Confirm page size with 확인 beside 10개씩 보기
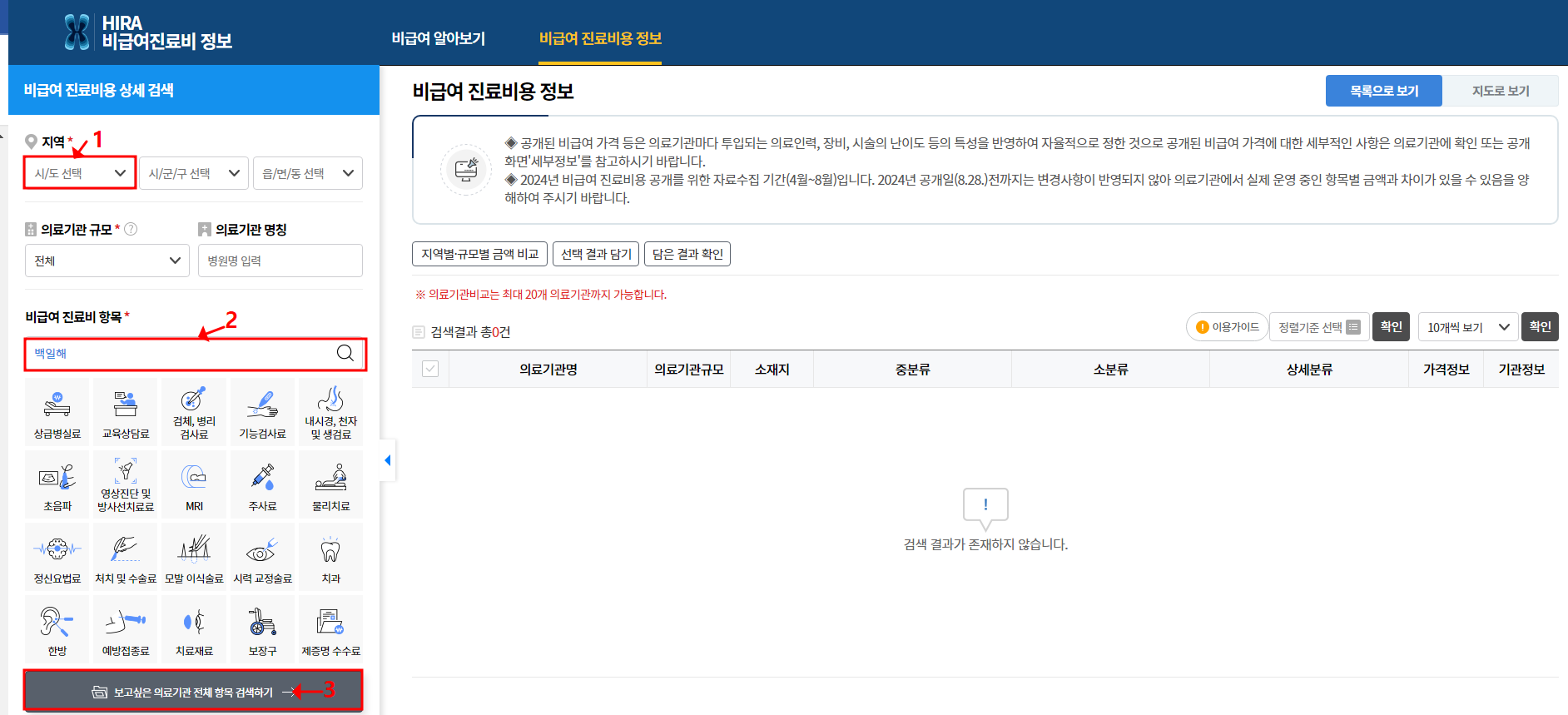This screenshot has height=715, width=1568. point(1540,327)
